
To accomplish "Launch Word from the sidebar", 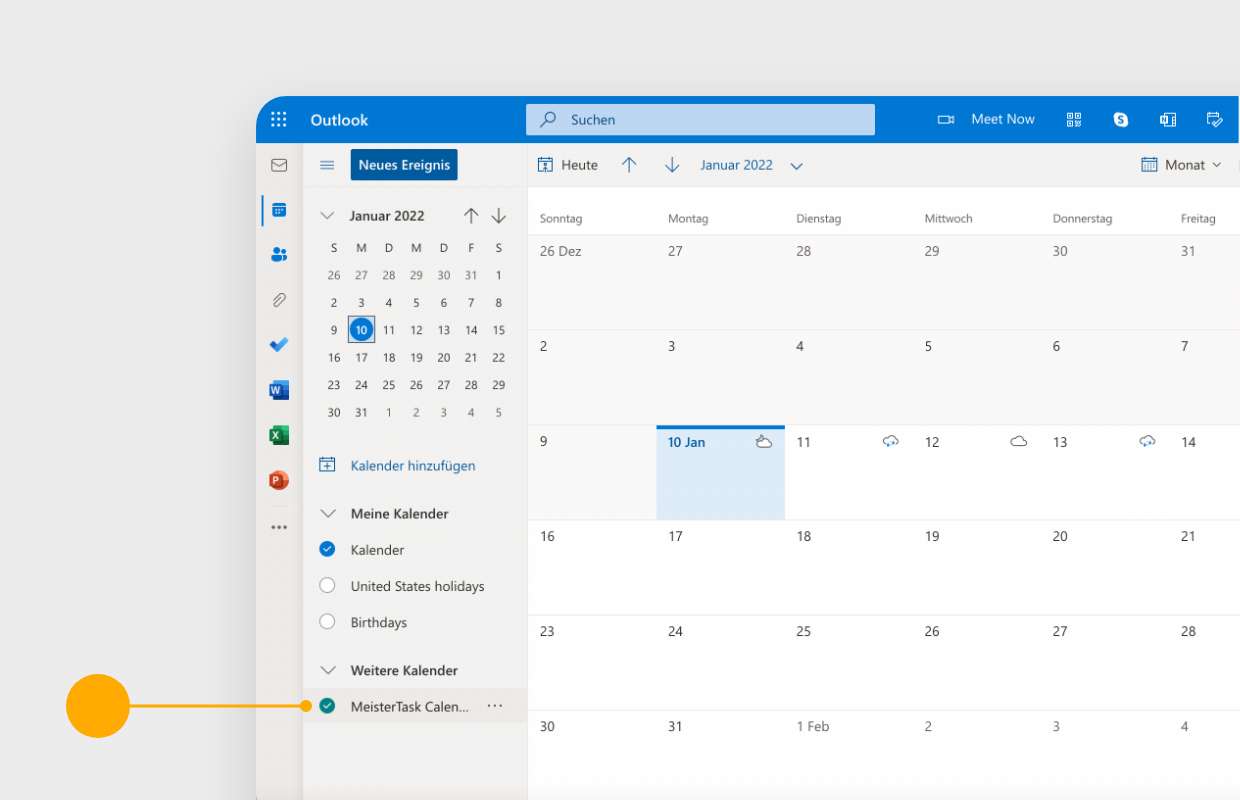I will (x=279, y=390).
